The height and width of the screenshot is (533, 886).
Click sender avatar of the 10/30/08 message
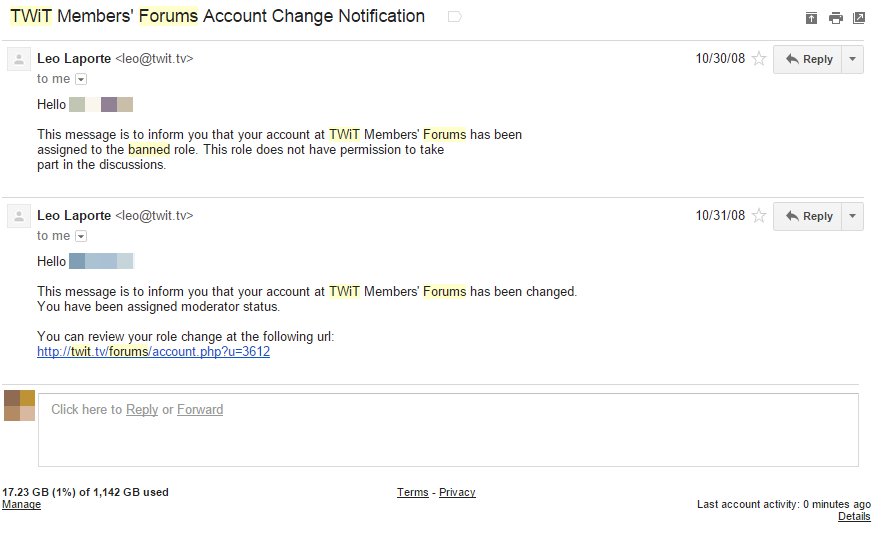pos(19,59)
